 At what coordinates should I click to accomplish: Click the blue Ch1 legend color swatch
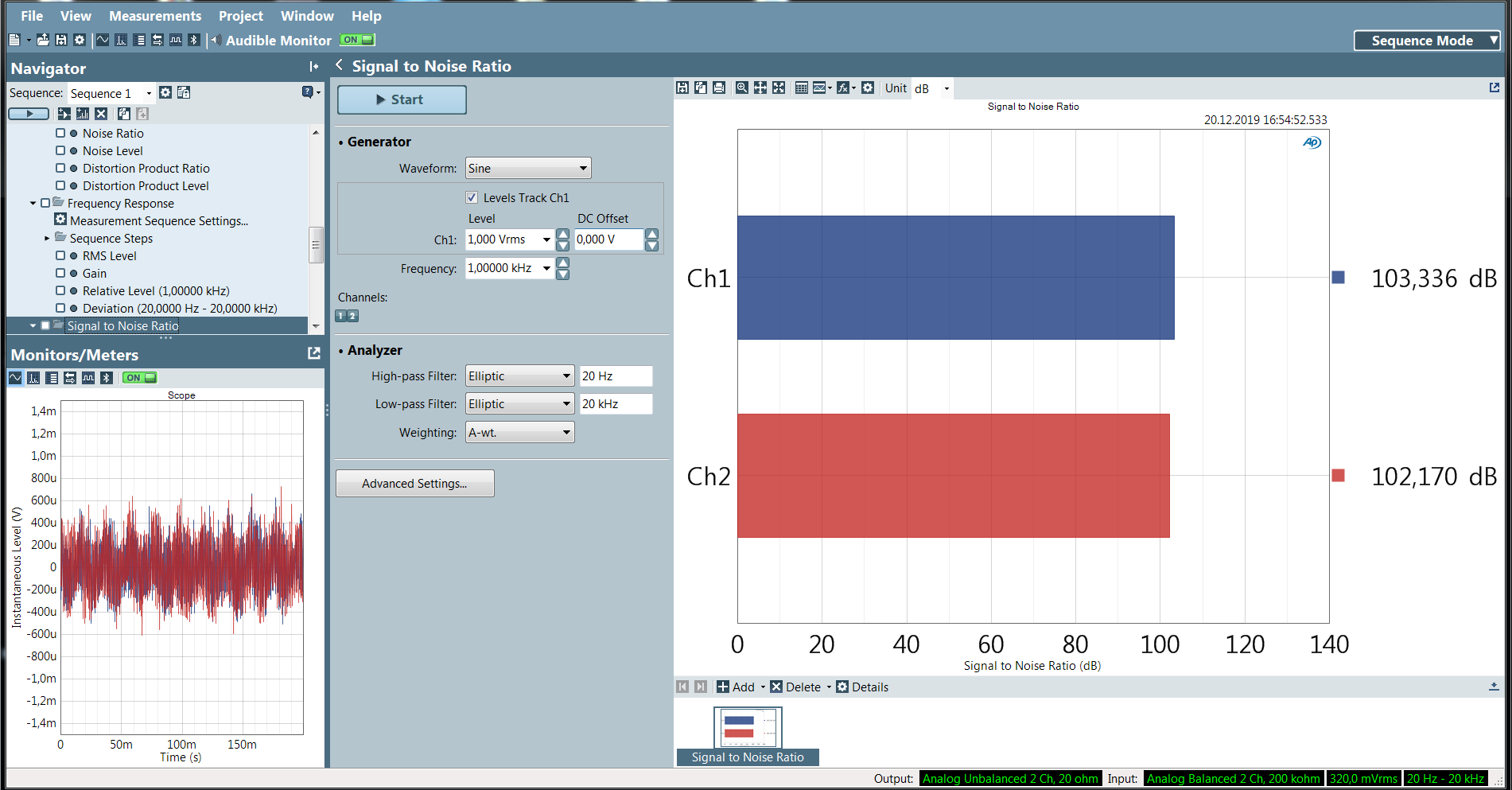point(1339,278)
